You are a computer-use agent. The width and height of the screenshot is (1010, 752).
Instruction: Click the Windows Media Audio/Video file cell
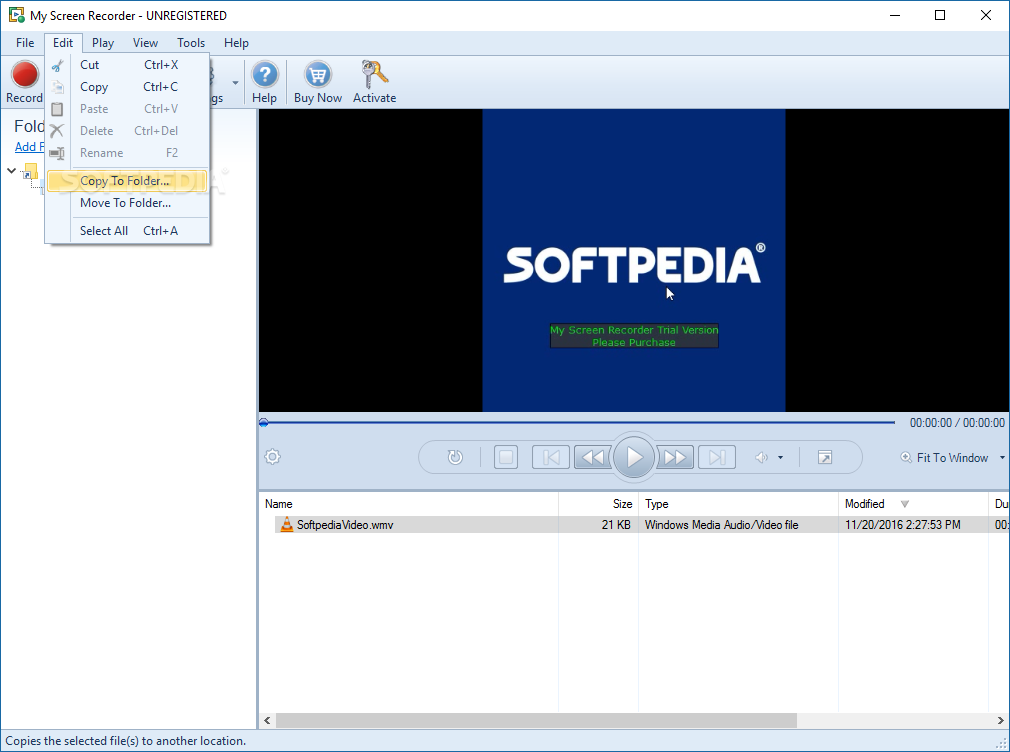coord(721,525)
